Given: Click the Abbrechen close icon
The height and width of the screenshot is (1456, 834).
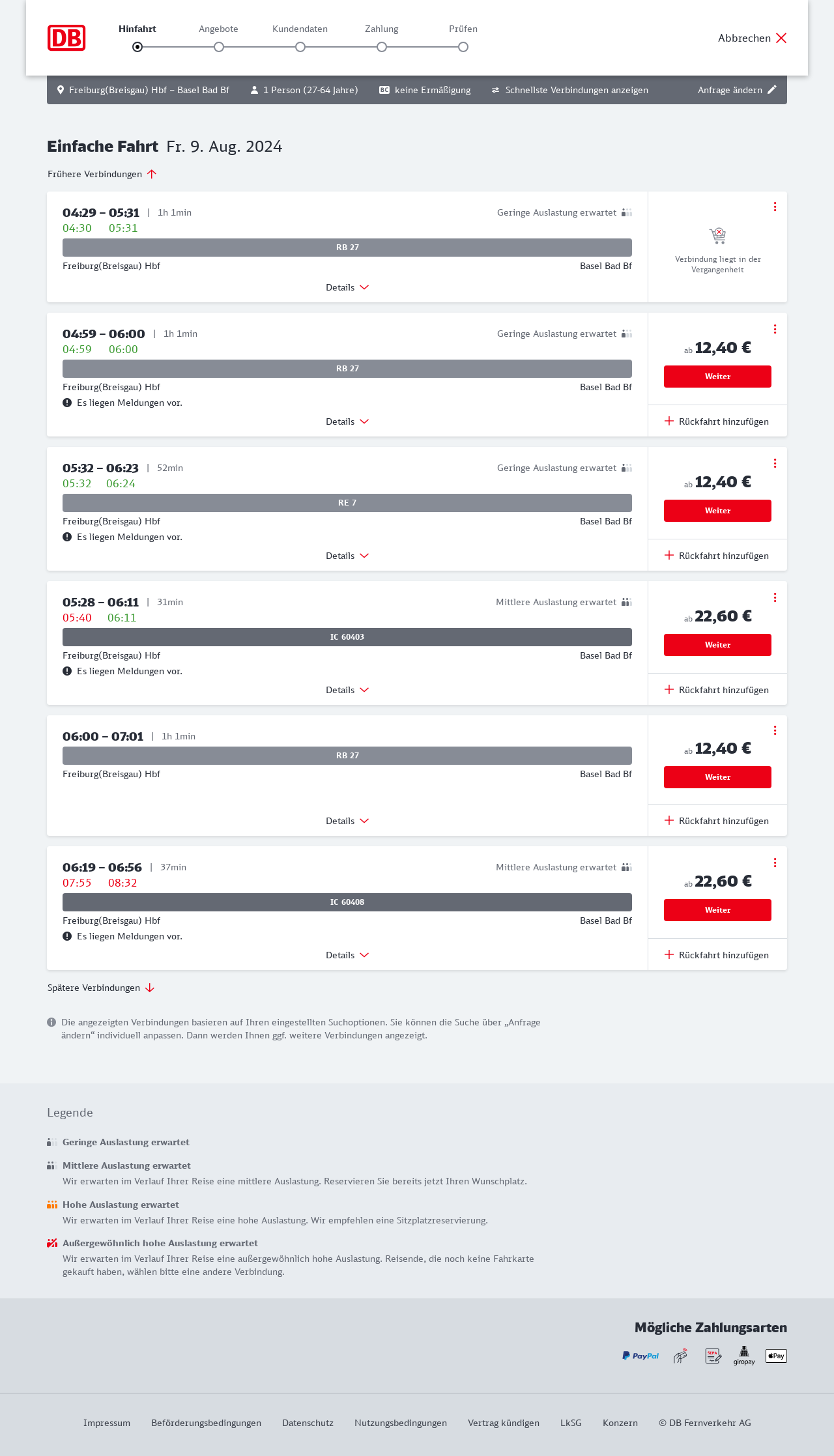Looking at the screenshot, I should 781,38.
